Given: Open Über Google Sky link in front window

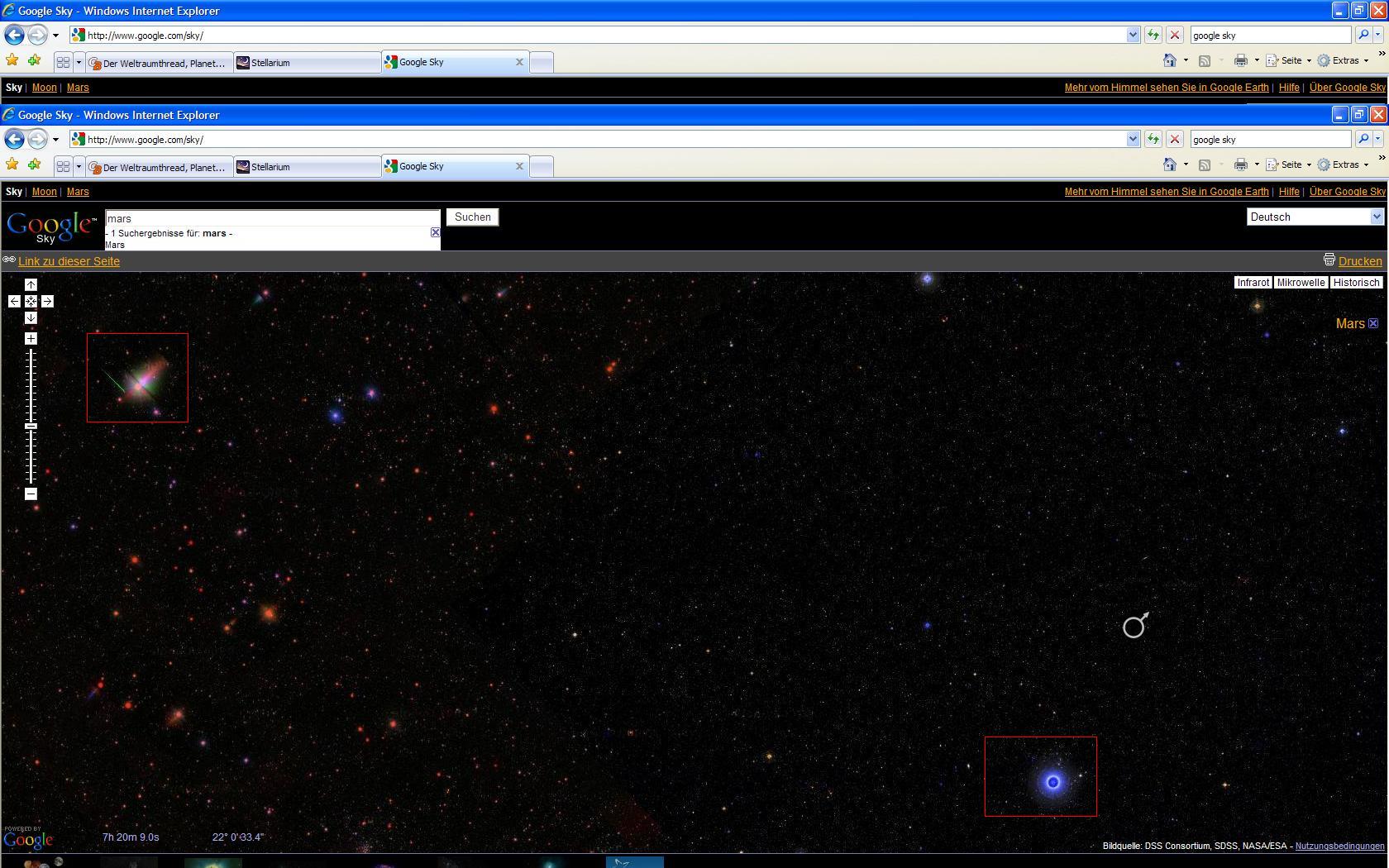Looking at the screenshot, I should [1347, 192].
